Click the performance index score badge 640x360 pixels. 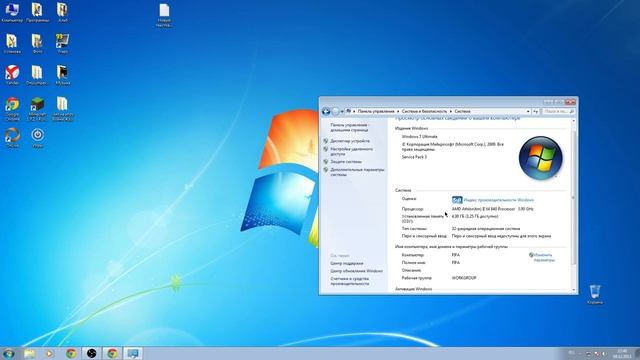457,200
